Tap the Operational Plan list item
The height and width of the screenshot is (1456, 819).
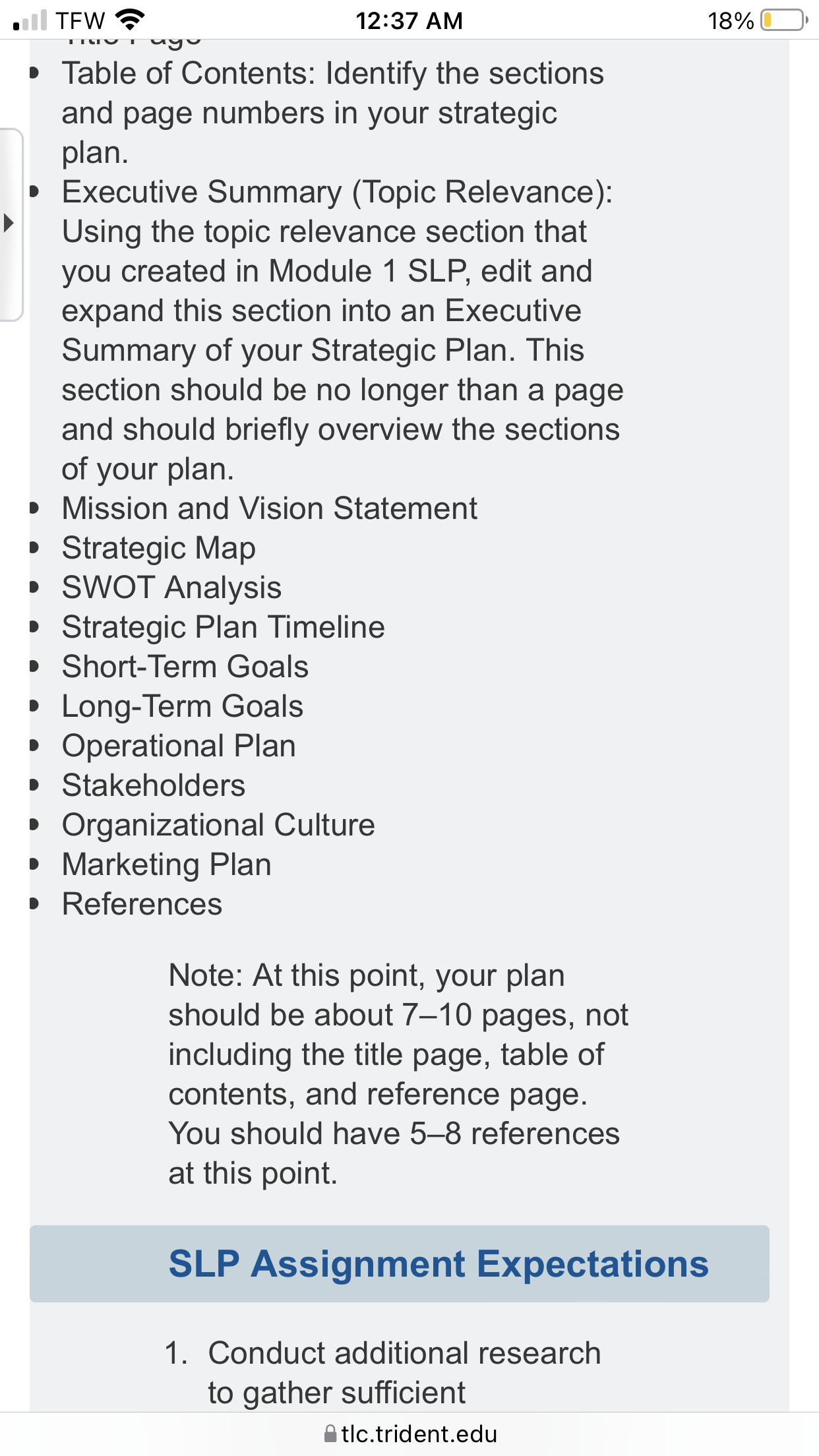179,746
